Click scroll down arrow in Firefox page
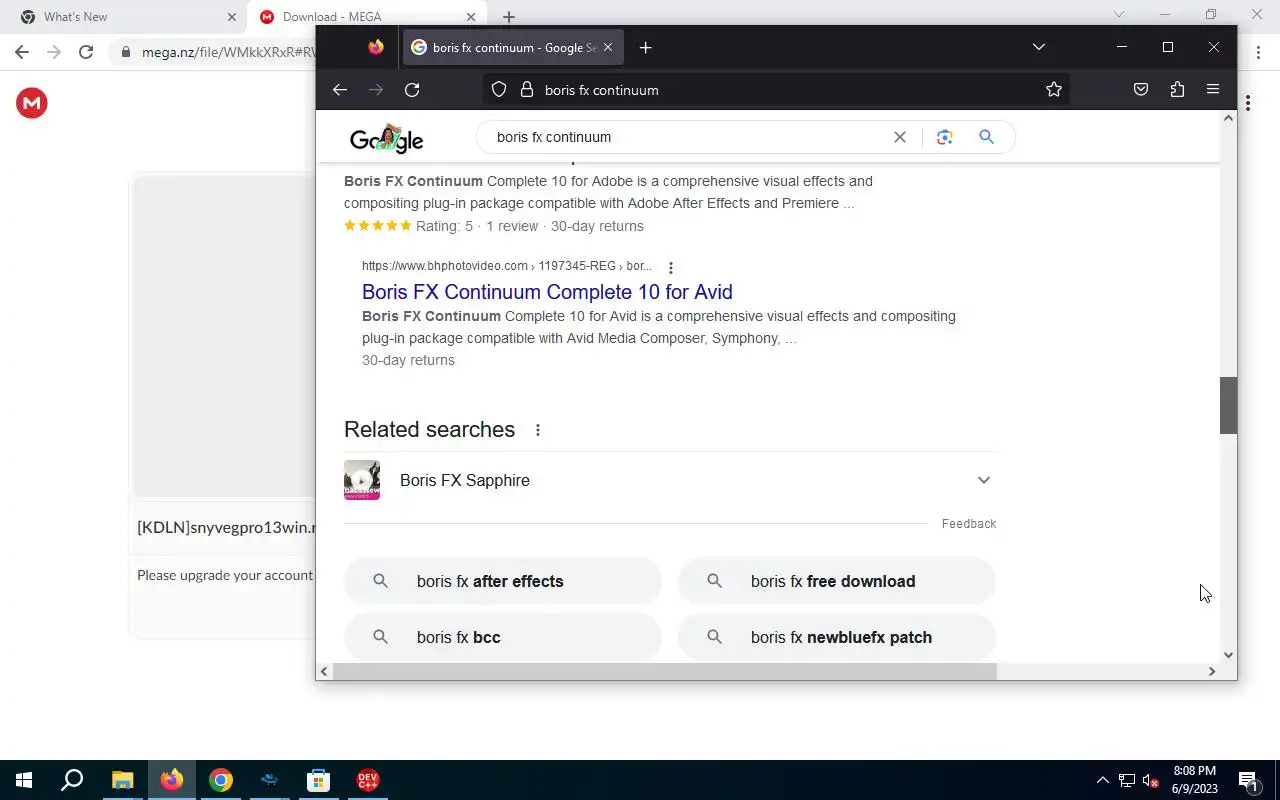This screenshot has width=1280, height=800. click(x=1229, y=655)
